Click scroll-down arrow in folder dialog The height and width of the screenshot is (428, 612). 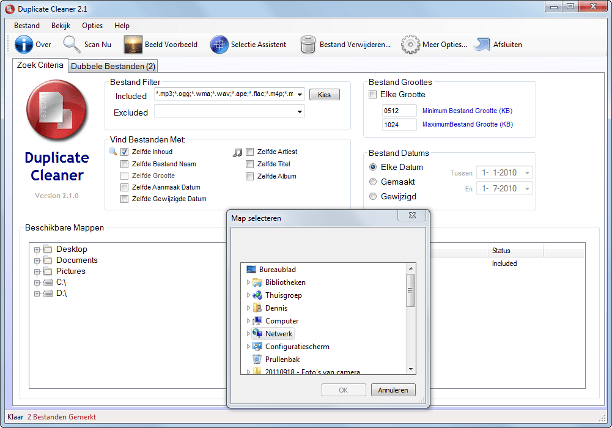[411, 369]
